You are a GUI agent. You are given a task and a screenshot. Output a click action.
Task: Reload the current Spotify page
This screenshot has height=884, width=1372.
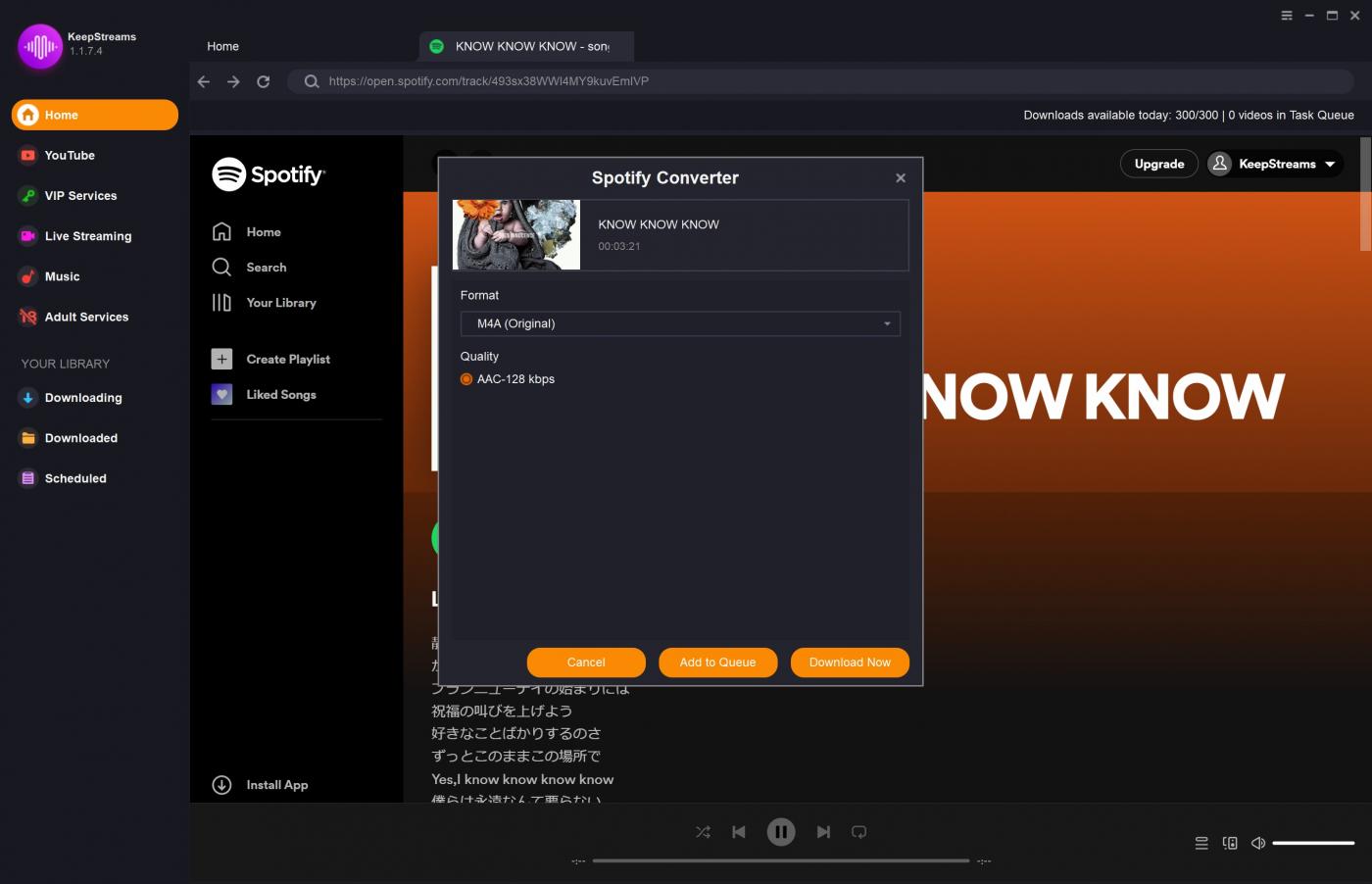263,81
